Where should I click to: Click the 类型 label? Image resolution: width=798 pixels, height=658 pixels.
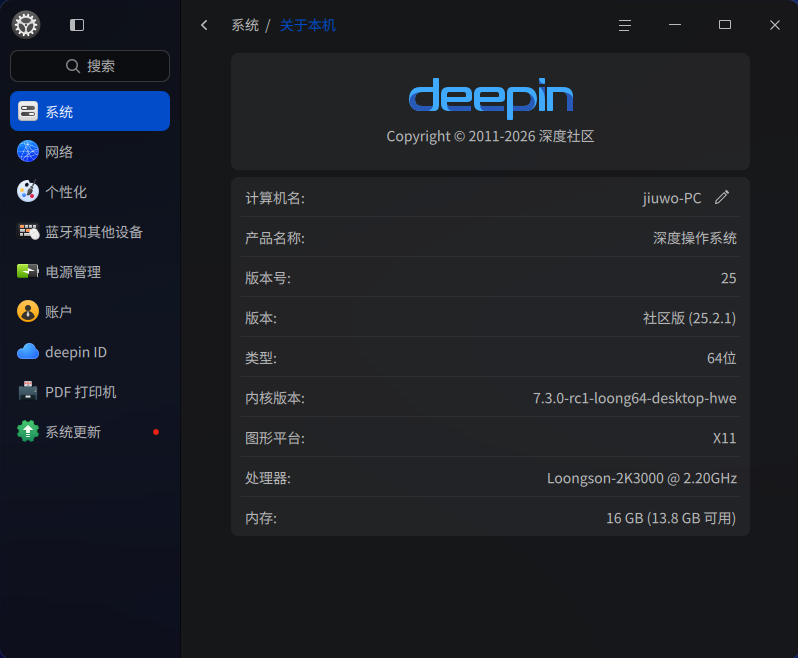(x=261, y=358)
